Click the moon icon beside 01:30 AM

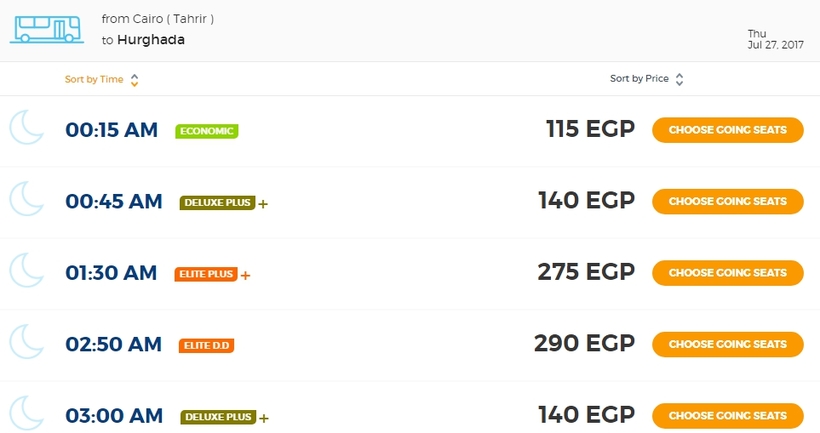coord(26,272)
